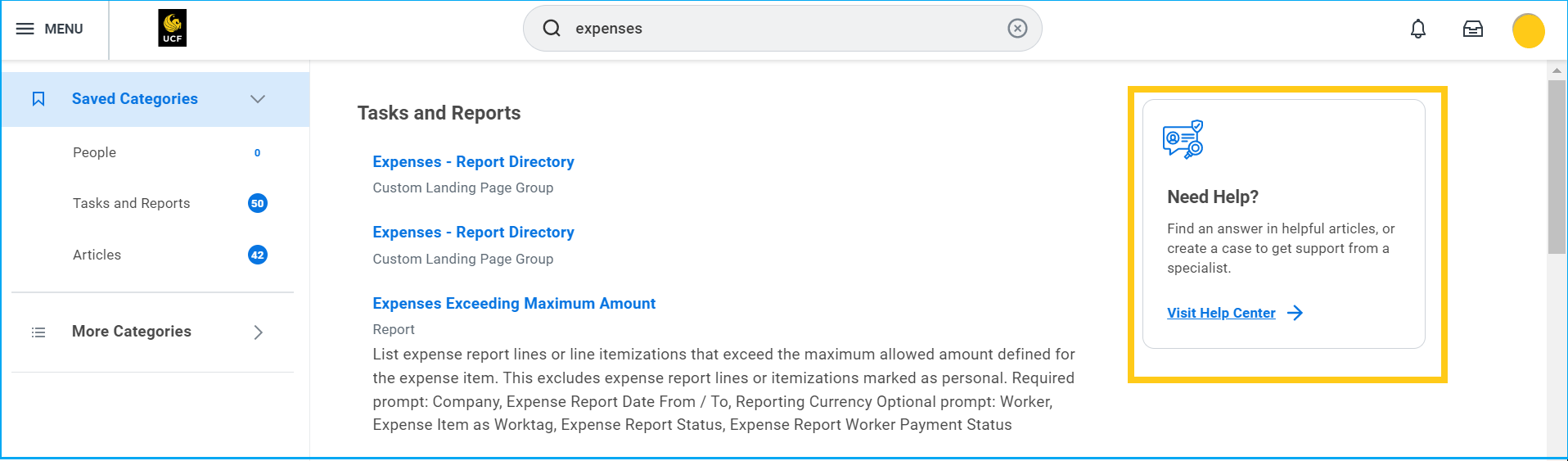
Task: Open the inbox tray icon
Action: [x=1472, y=29]
